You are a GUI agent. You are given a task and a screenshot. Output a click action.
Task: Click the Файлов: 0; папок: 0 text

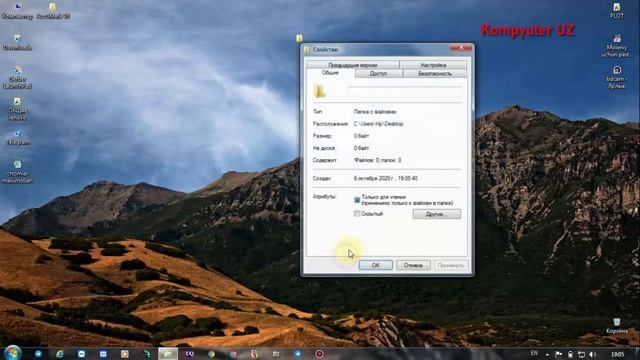(378, 160)
